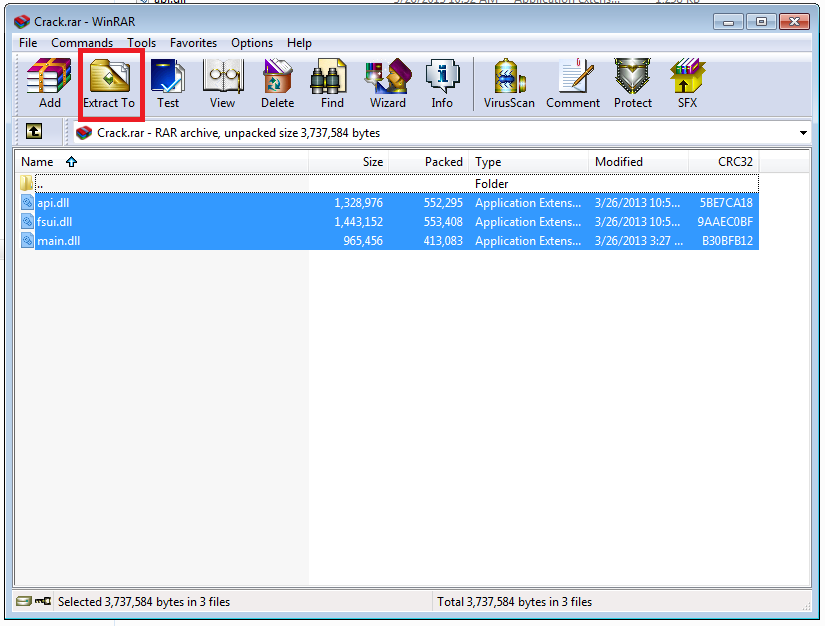825x626 pixels.
Task: Open the Options menu
Action: pos(252,43)
